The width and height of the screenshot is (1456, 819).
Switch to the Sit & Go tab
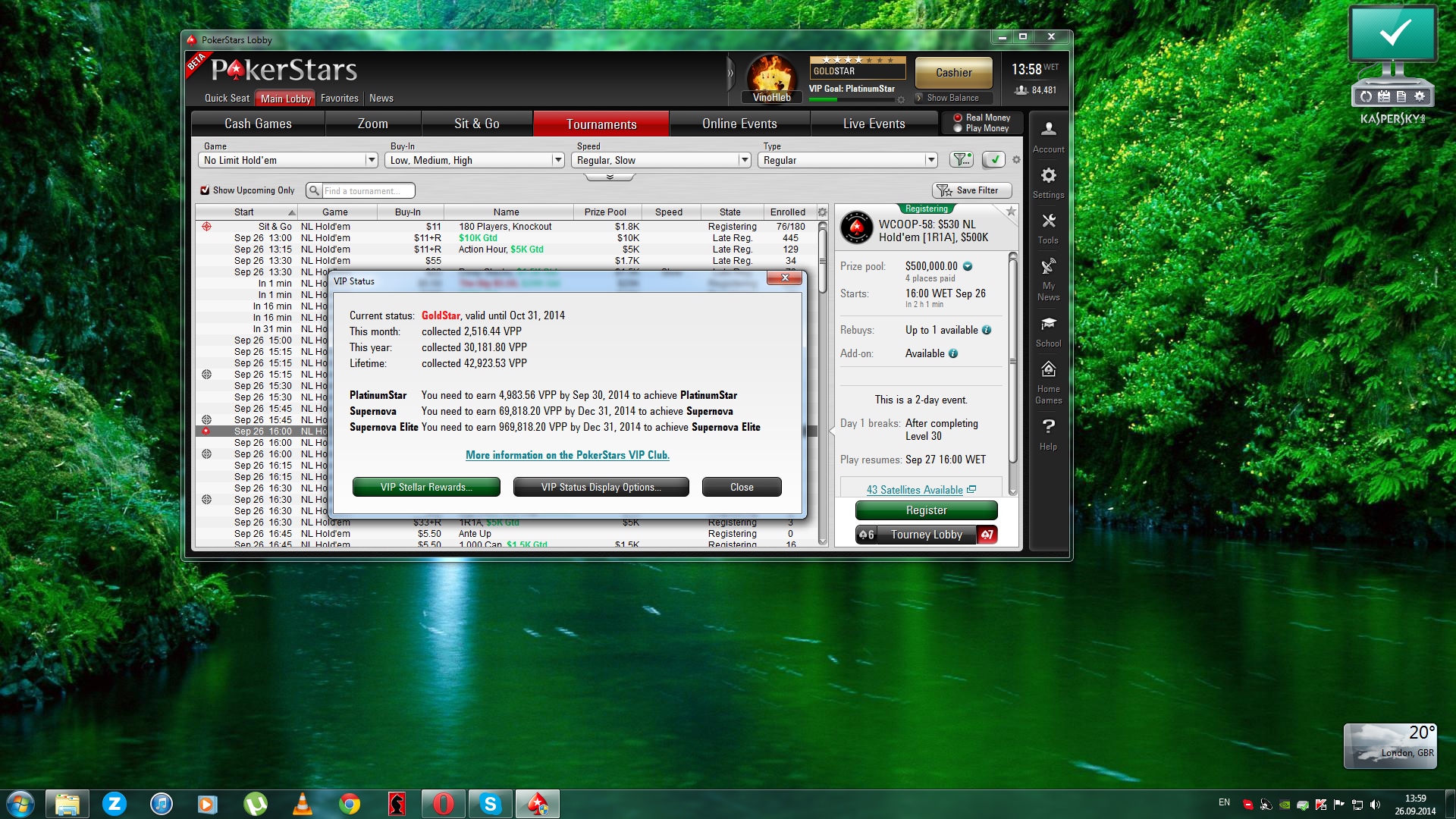476,124
